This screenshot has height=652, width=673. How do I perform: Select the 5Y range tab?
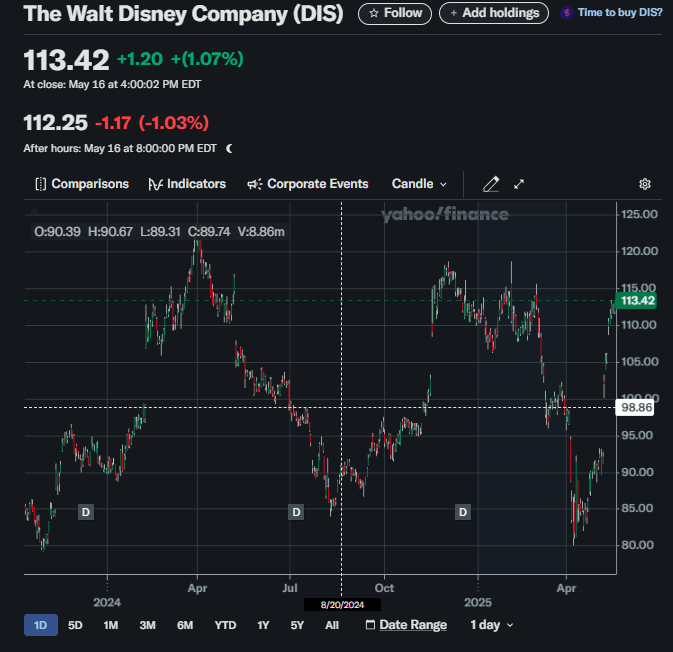pyautogui.click(x=297, y=625)
